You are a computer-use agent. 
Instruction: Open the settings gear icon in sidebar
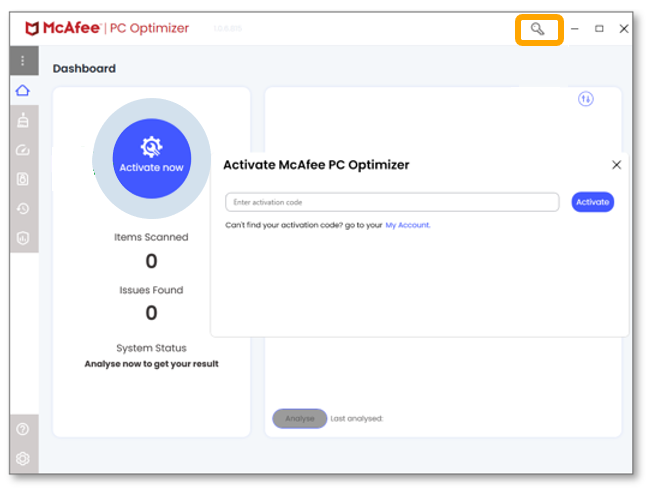[23, 459]
